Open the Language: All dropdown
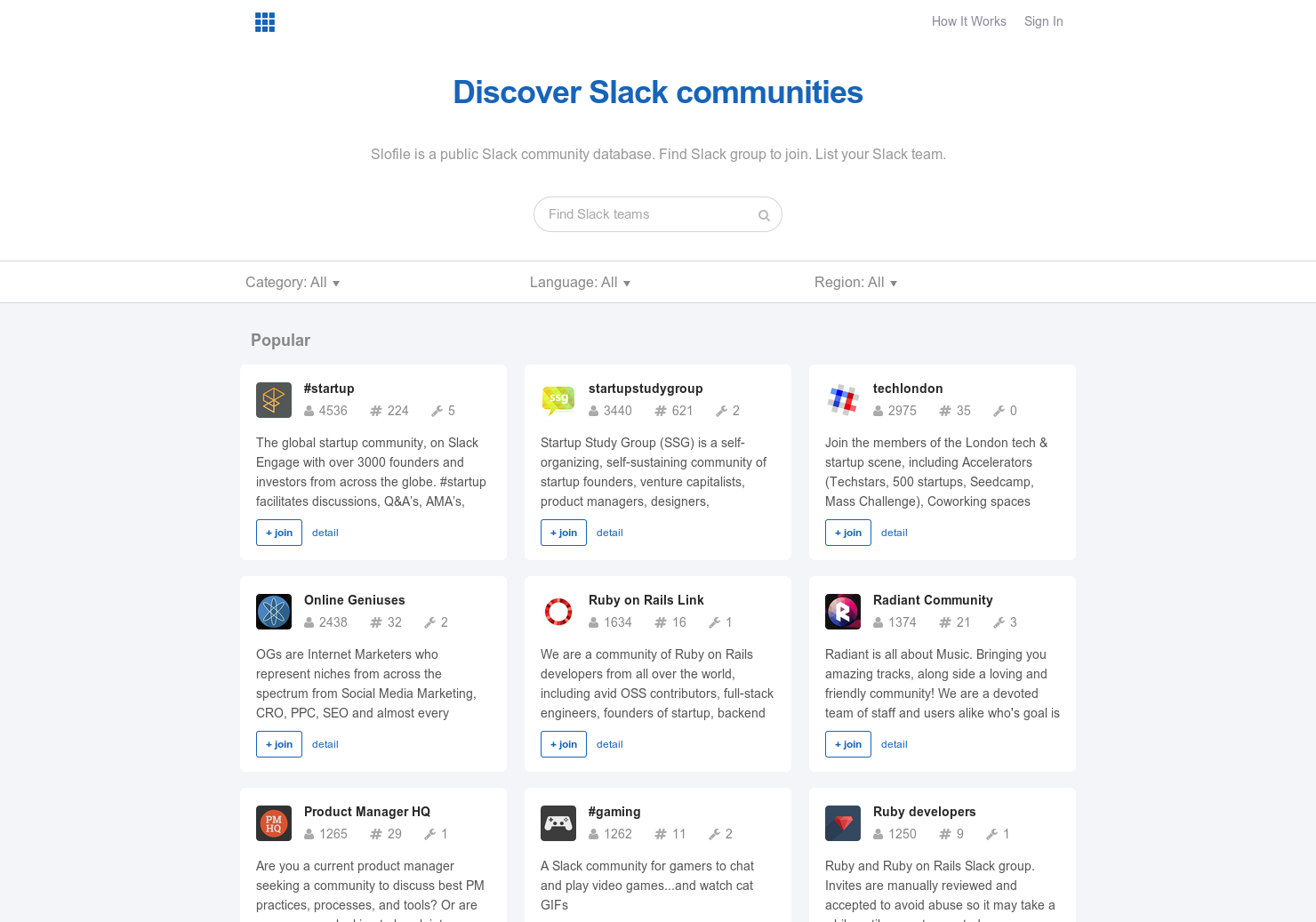This screenshot has height=922, width=1316. click(x=580, y=283)
